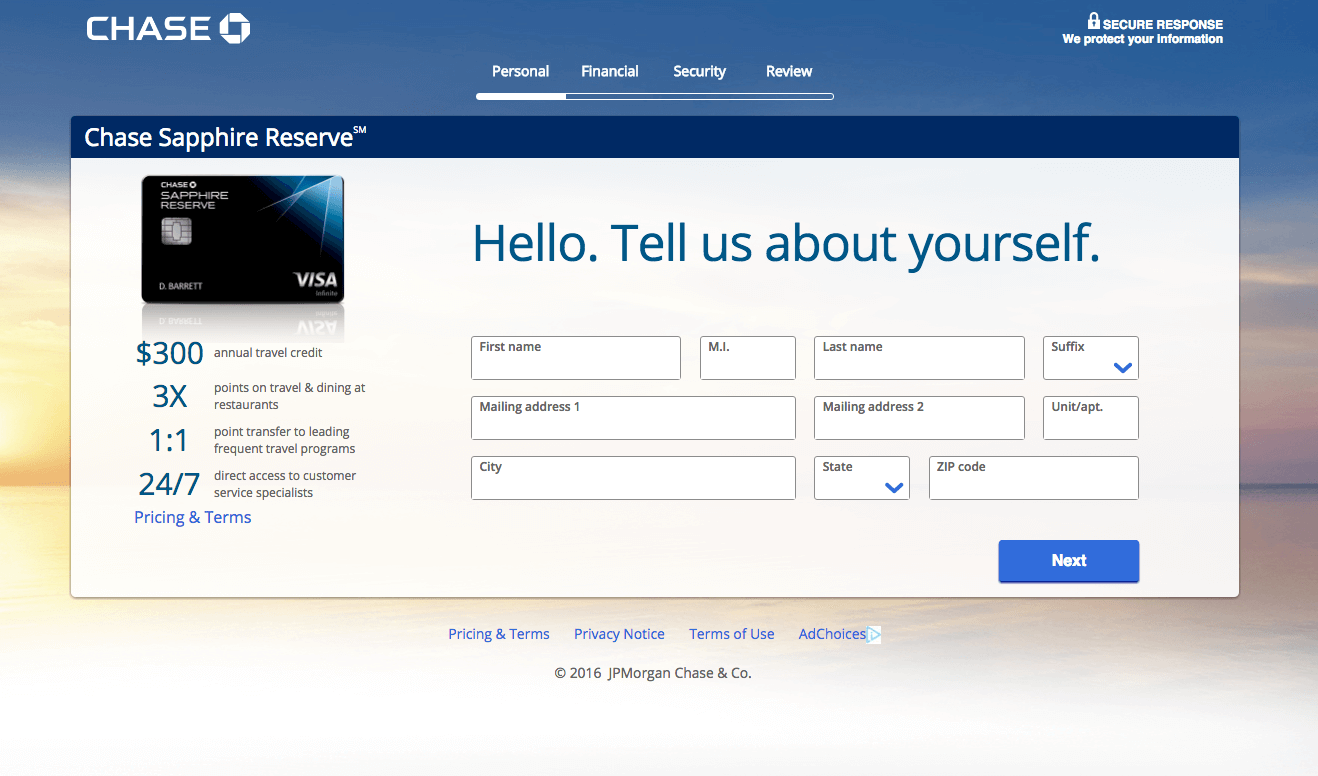Click the Next button

point(1069,561)
